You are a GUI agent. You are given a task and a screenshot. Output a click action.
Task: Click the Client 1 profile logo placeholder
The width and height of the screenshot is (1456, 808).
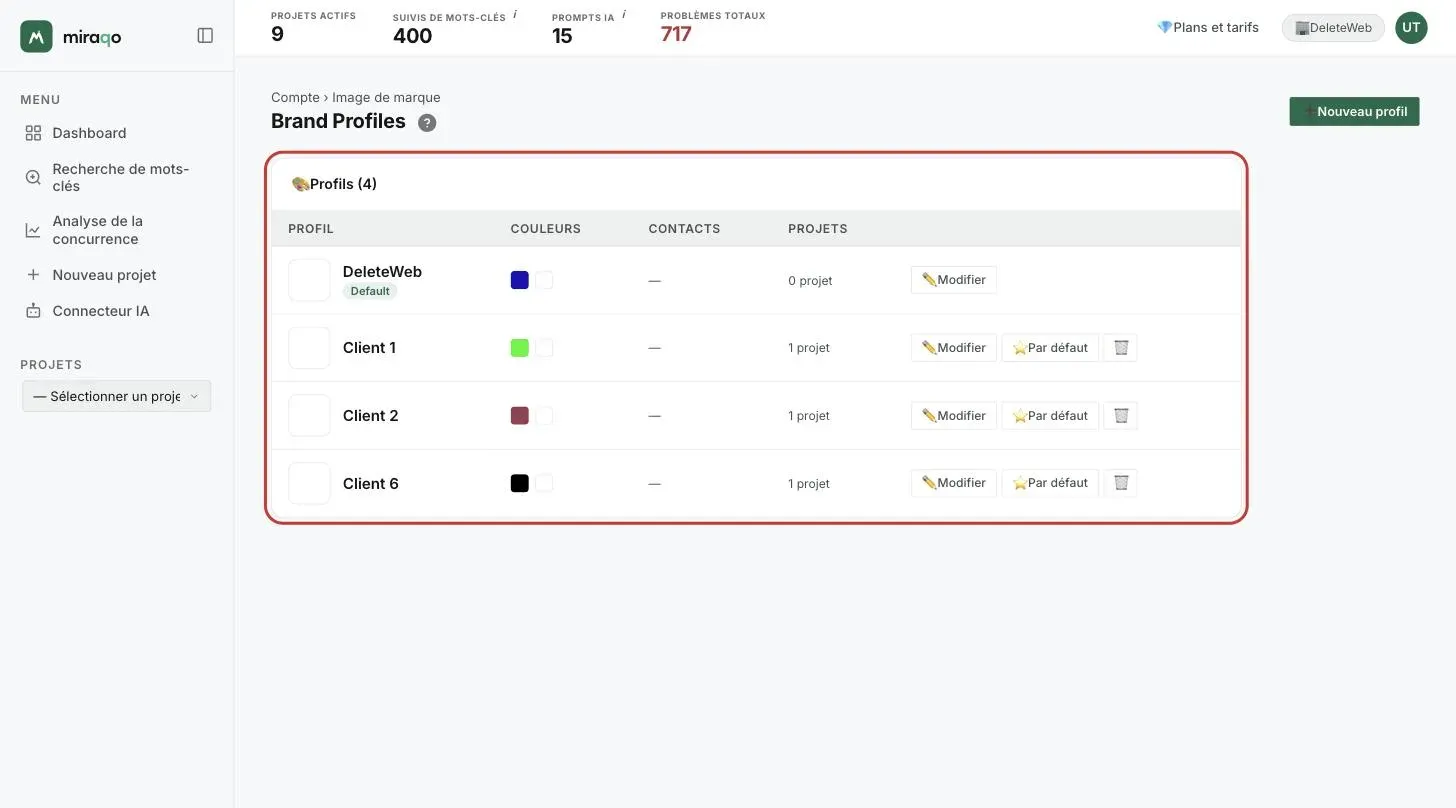(309, 348)
